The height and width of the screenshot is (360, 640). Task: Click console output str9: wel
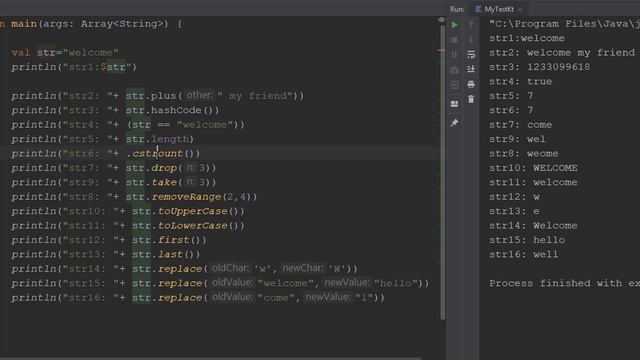pyautogui.click(x=517, y=139)
